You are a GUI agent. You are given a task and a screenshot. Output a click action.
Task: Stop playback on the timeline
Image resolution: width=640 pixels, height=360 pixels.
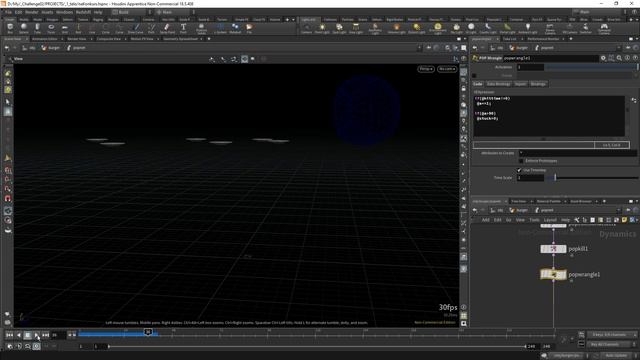click(x=27, y=335)
